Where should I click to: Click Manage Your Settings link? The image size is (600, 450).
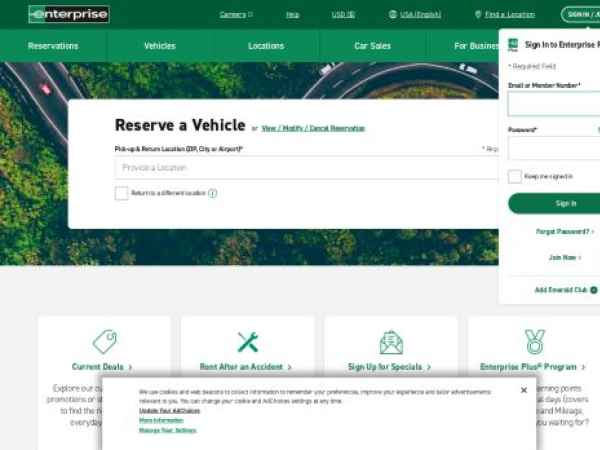click(x=168, y=430)
